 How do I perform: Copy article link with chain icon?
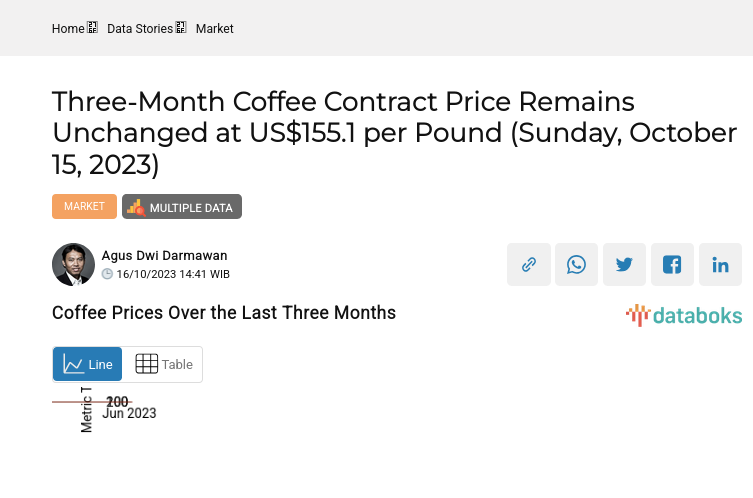click(x=529, y=265)
